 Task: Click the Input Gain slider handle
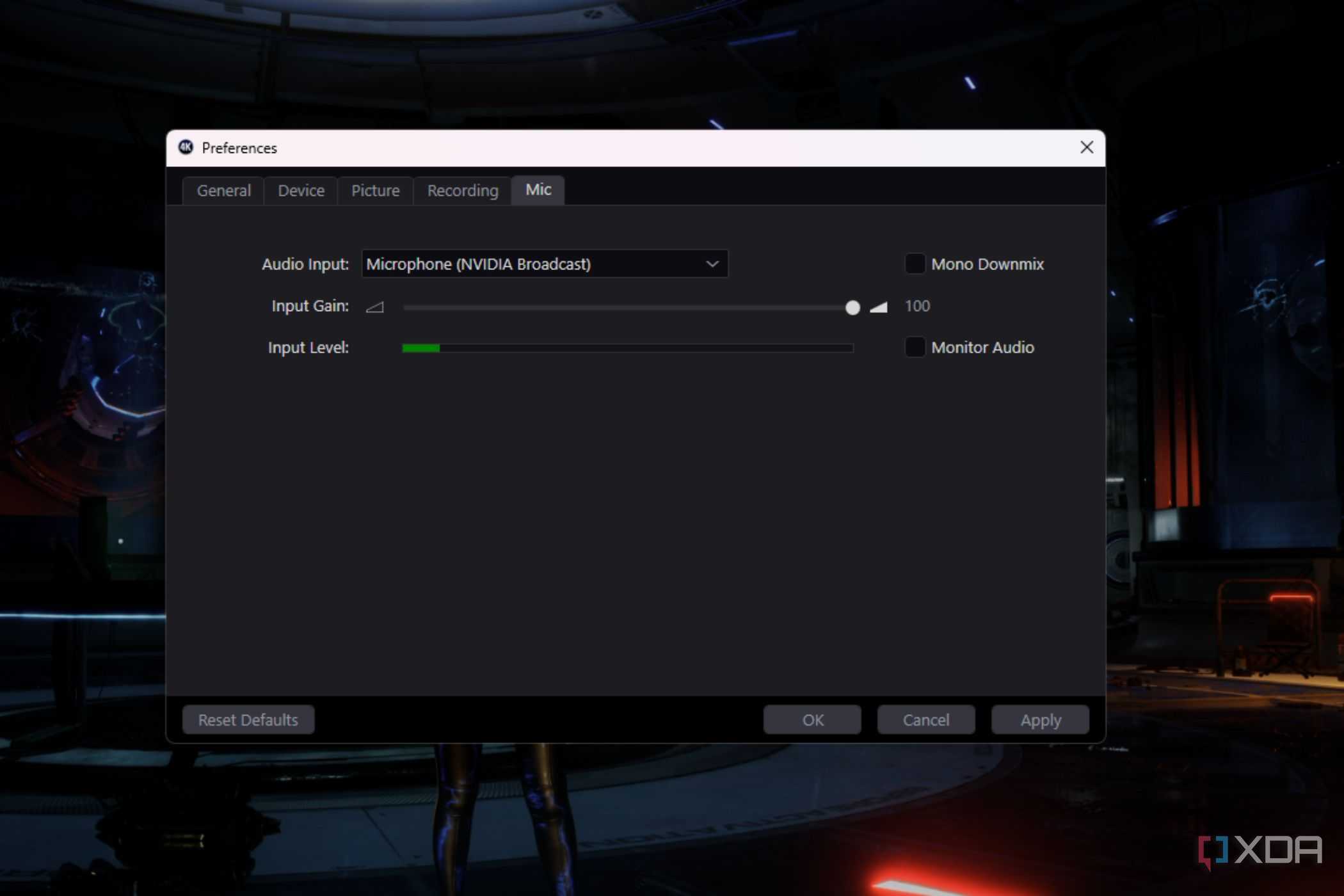pos(852,308)
